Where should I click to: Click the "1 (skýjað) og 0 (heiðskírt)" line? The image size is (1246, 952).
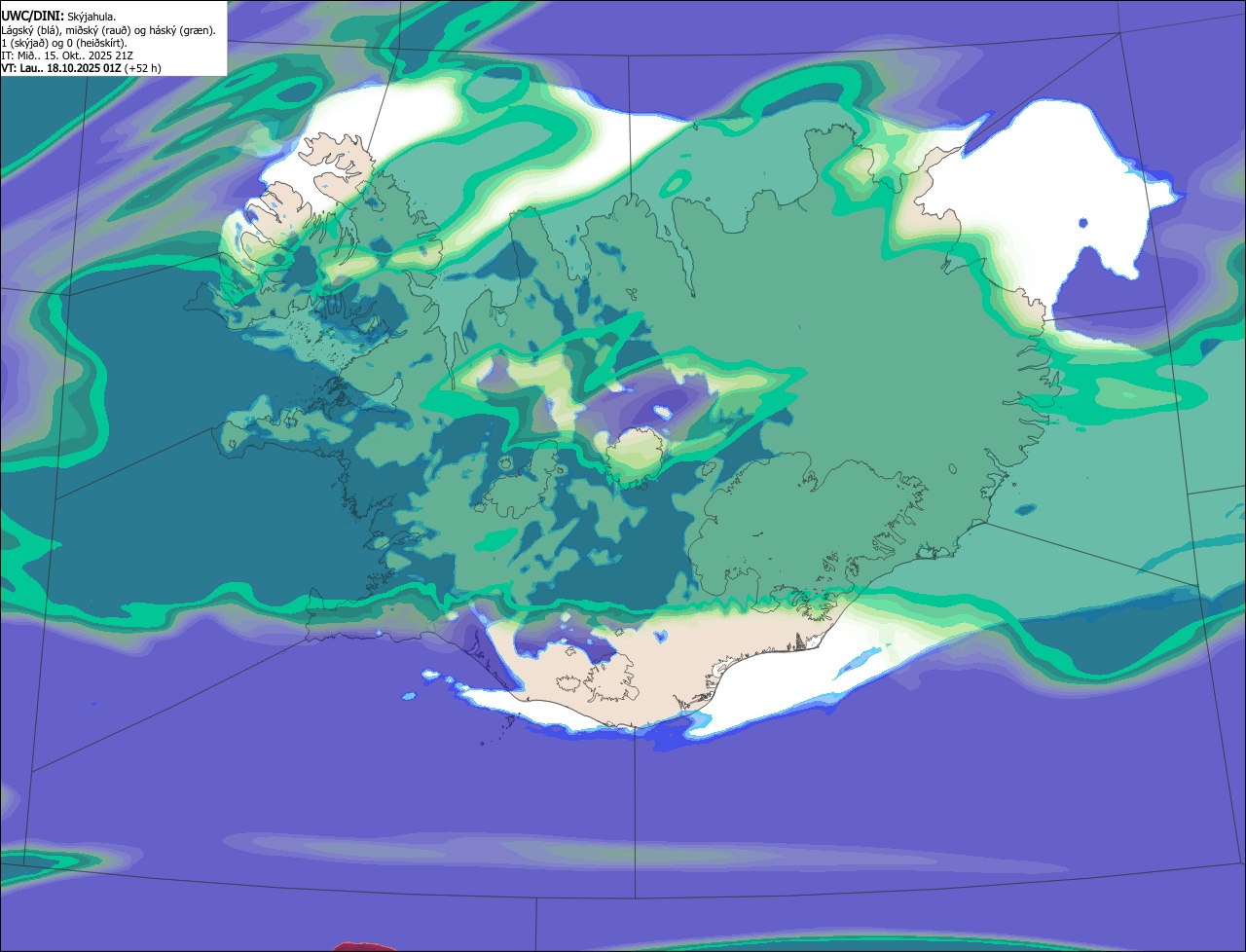64,43
